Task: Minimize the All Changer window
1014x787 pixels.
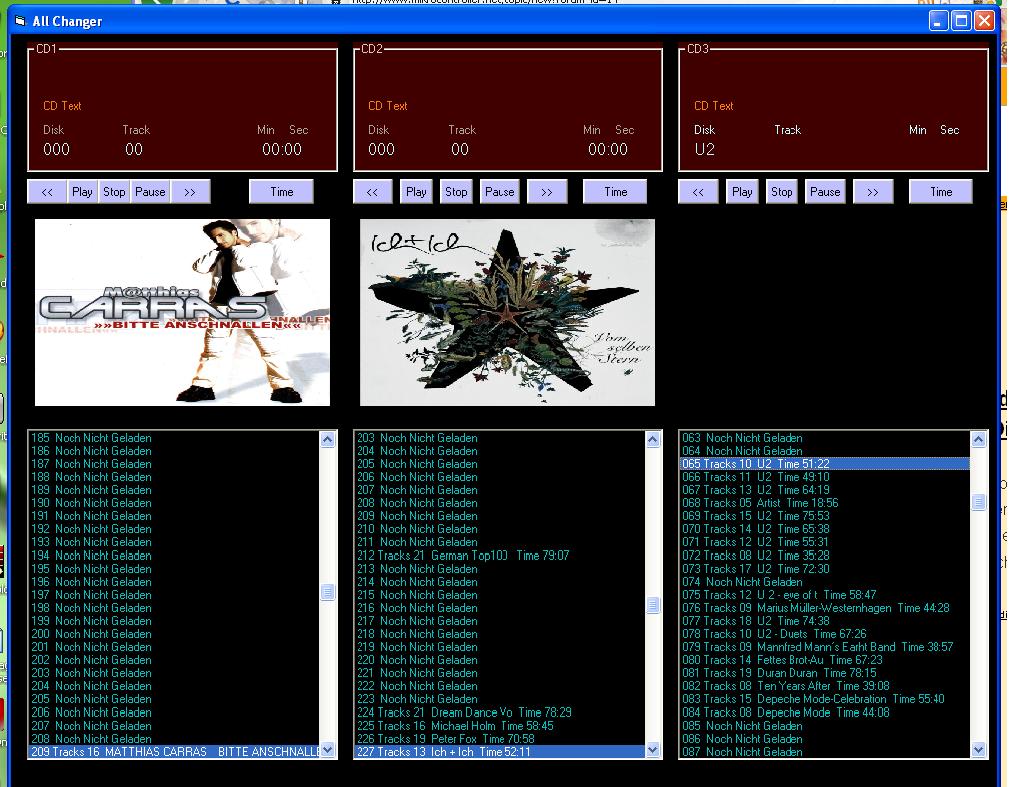Action: 938,21
